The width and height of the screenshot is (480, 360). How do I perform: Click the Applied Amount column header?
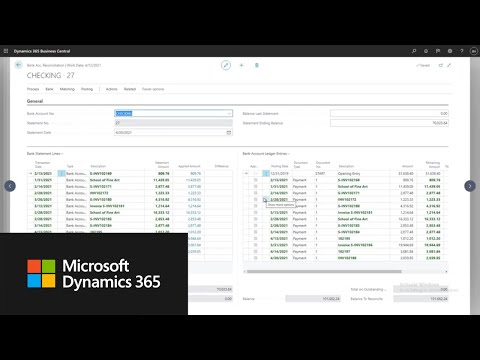click(189, 166)
